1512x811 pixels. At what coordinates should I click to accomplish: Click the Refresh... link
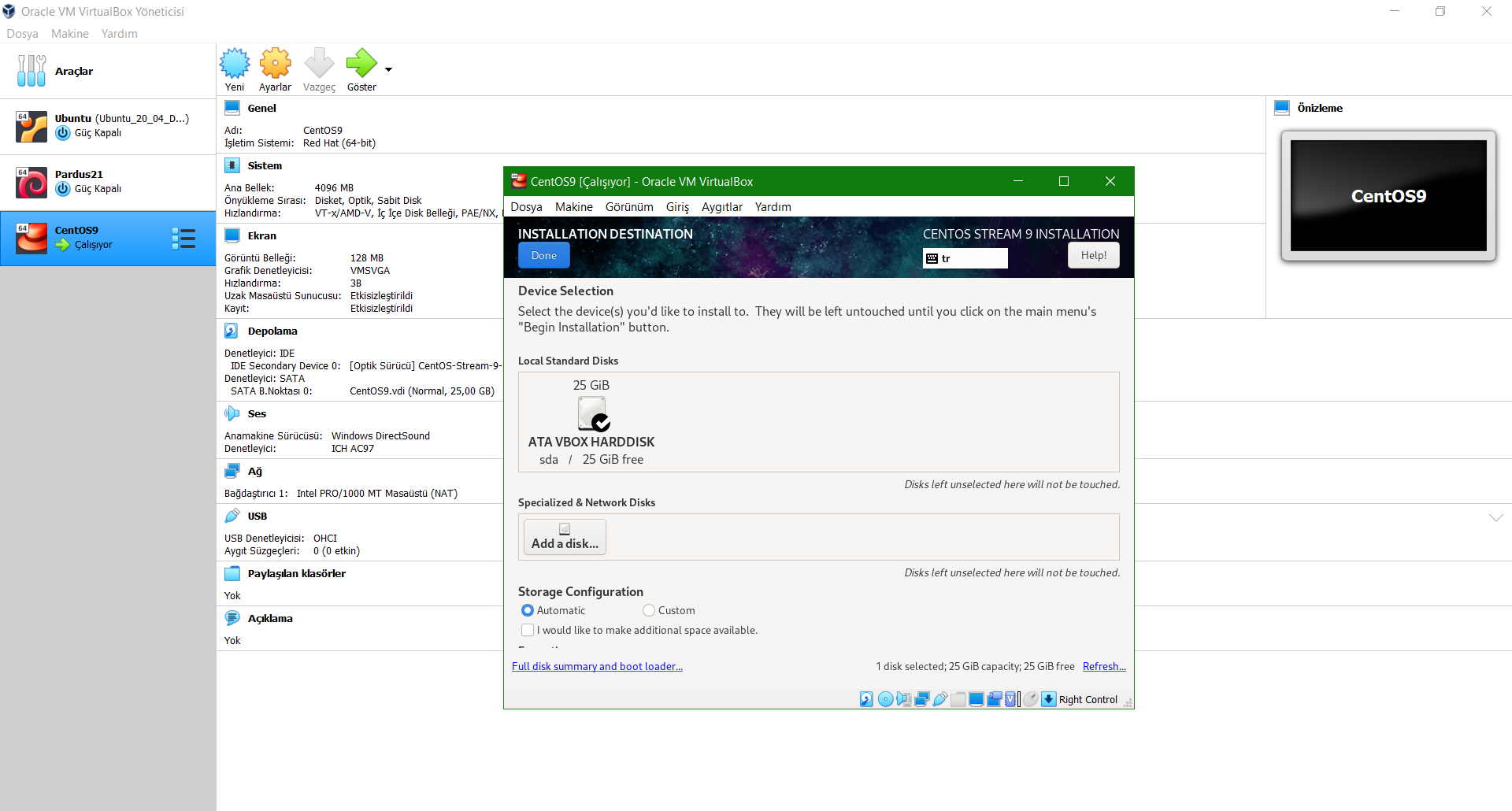(1104, 666)
